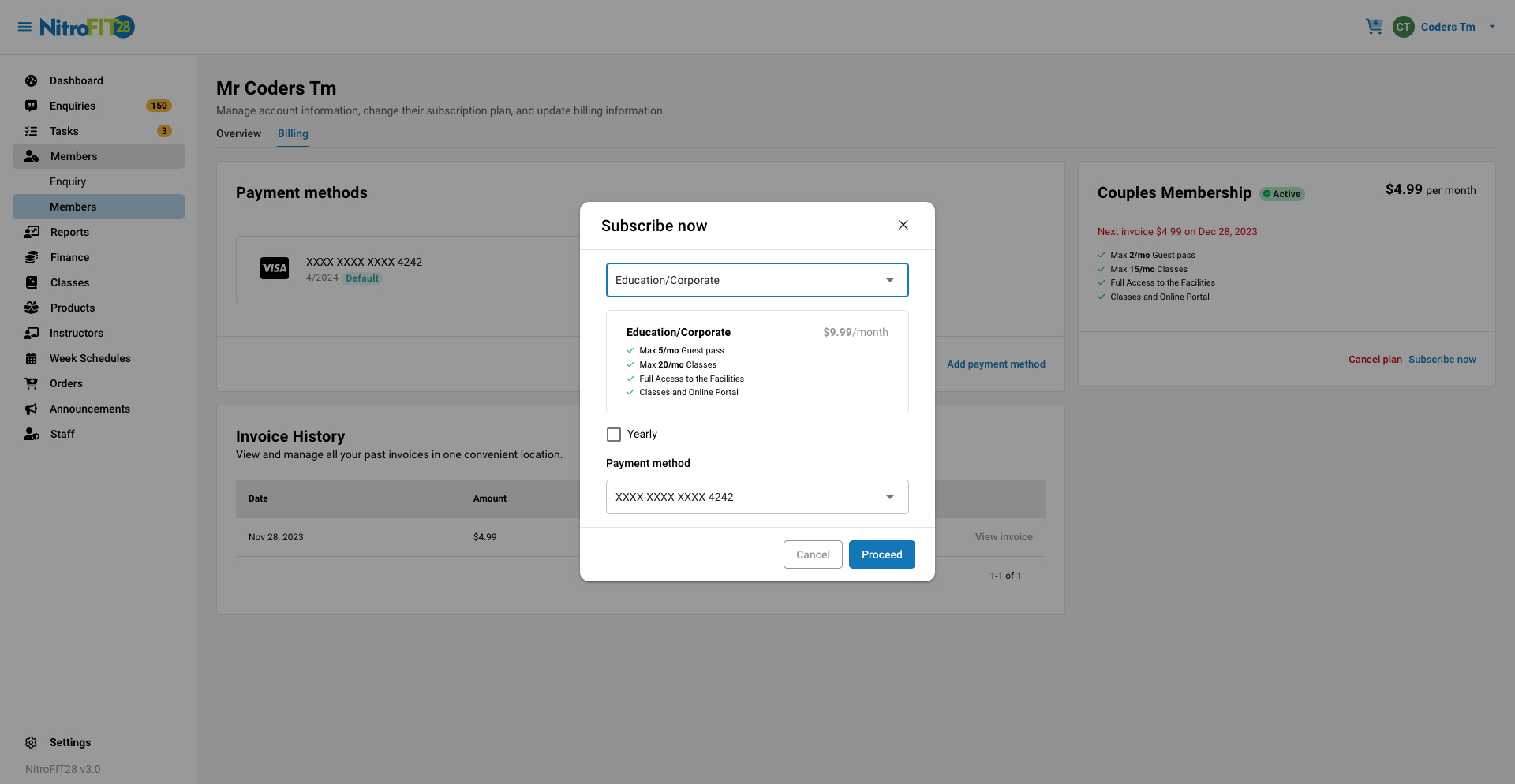Click the hamburger menu icon
This screenshot has width=1515, height=784.
pyautogui.click(x=24, y=26)
